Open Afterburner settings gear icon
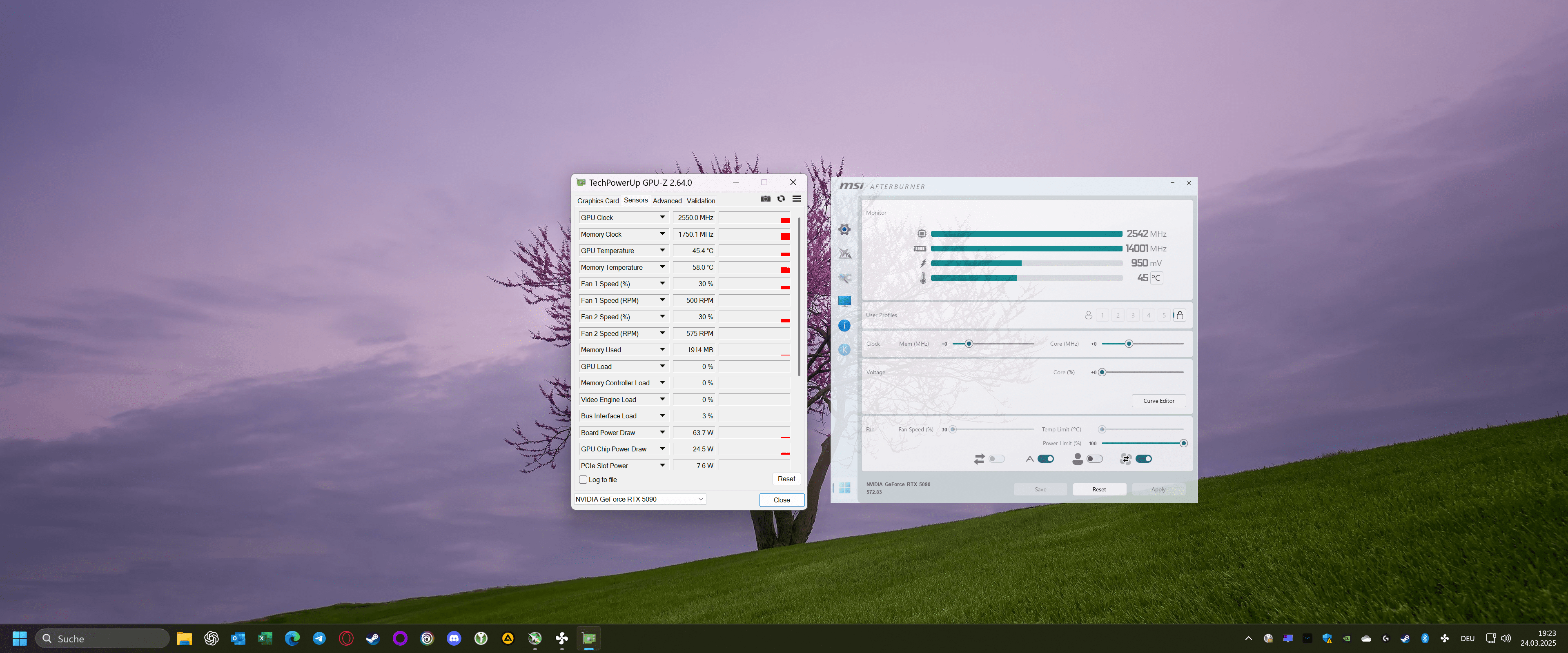This screenshot has width=1568, height=653. point(844,229)
